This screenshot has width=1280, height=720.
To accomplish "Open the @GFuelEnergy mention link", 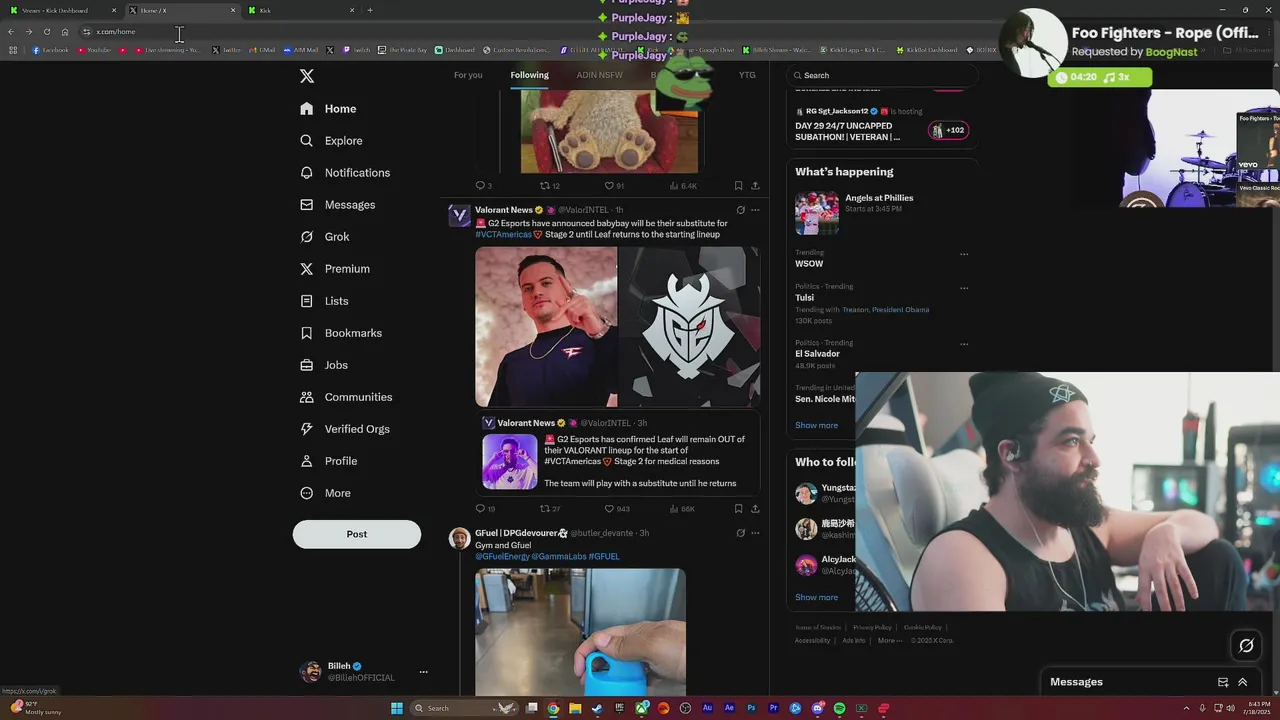I will (x=502, y=557).
